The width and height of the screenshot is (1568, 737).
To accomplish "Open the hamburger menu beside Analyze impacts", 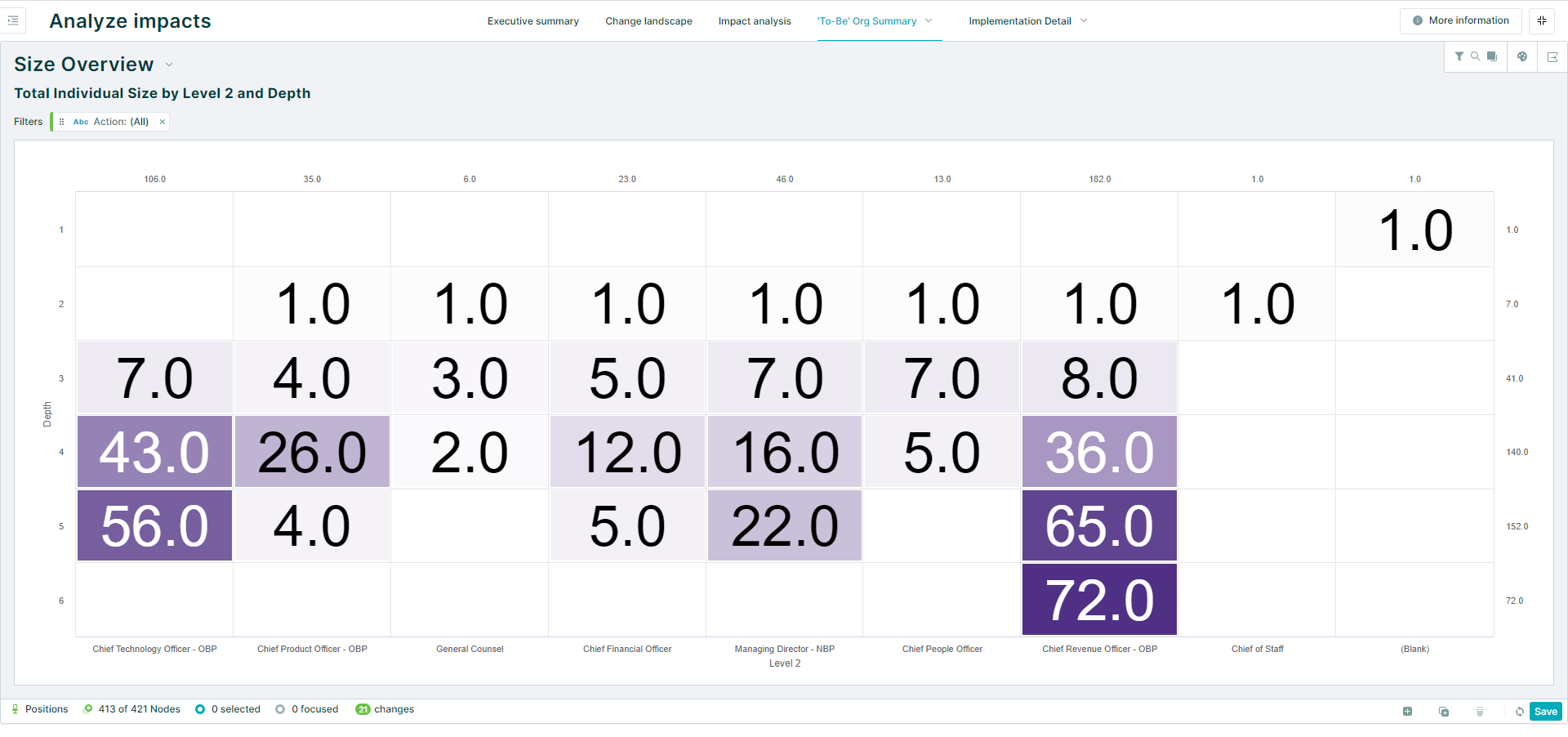I will 13,20.
